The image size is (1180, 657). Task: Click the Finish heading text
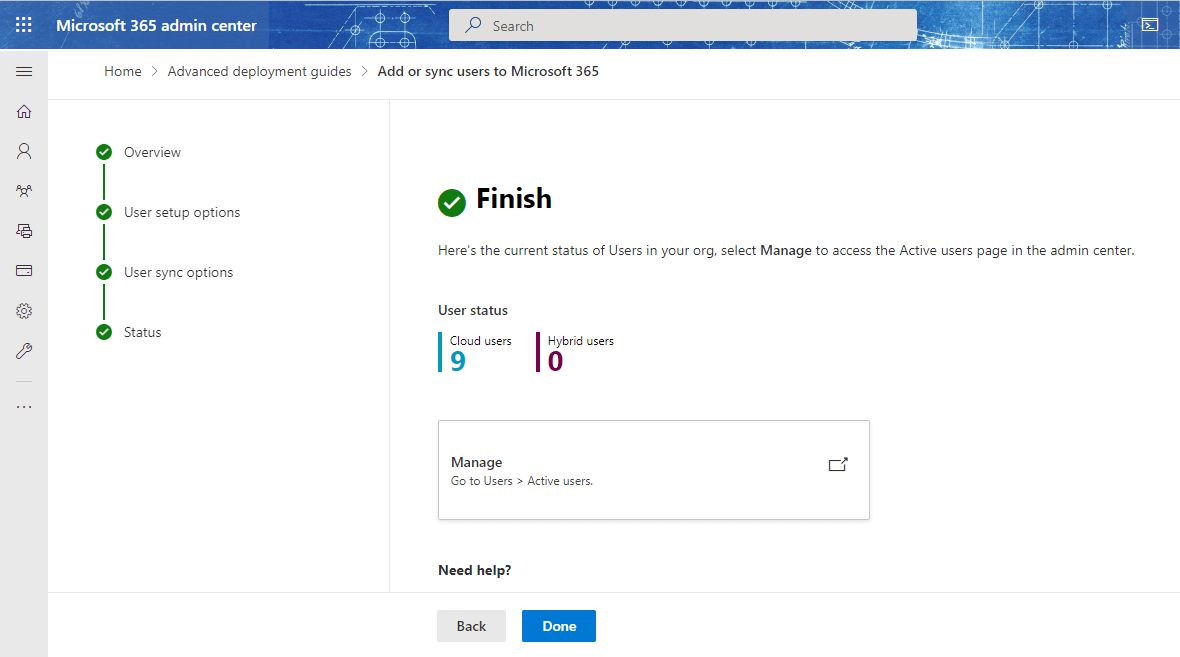pyautogui.click(x=514, y=199)
